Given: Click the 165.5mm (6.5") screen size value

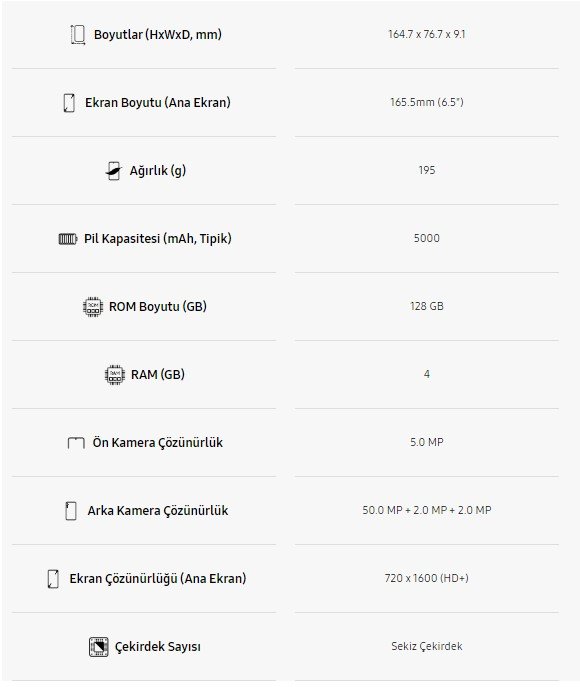Looking at the screenshot, I should click(x=427, y=102).
